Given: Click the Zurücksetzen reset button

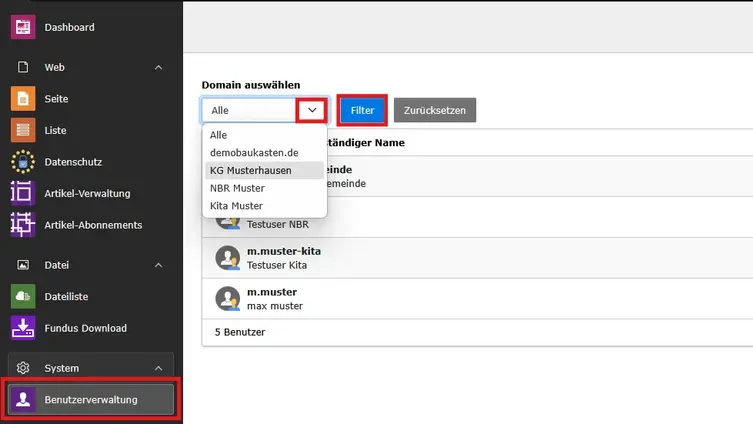Looking at the screenshot, I should pos(434,110).
